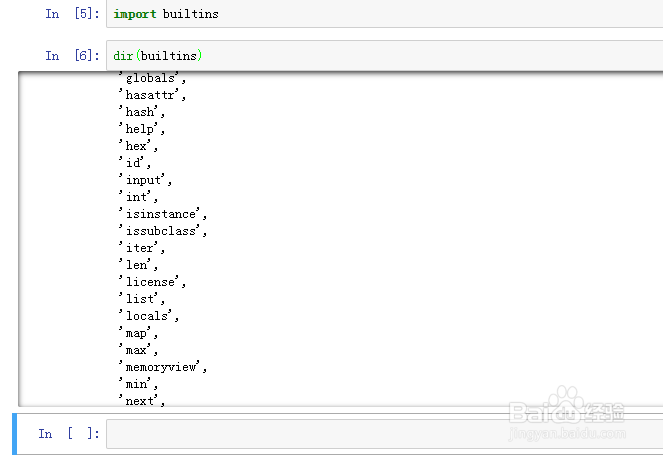Image resolution: width=663 pixels, height=457 pixels.
Task: Click 'next' in the output list
Action: (142, 400)
